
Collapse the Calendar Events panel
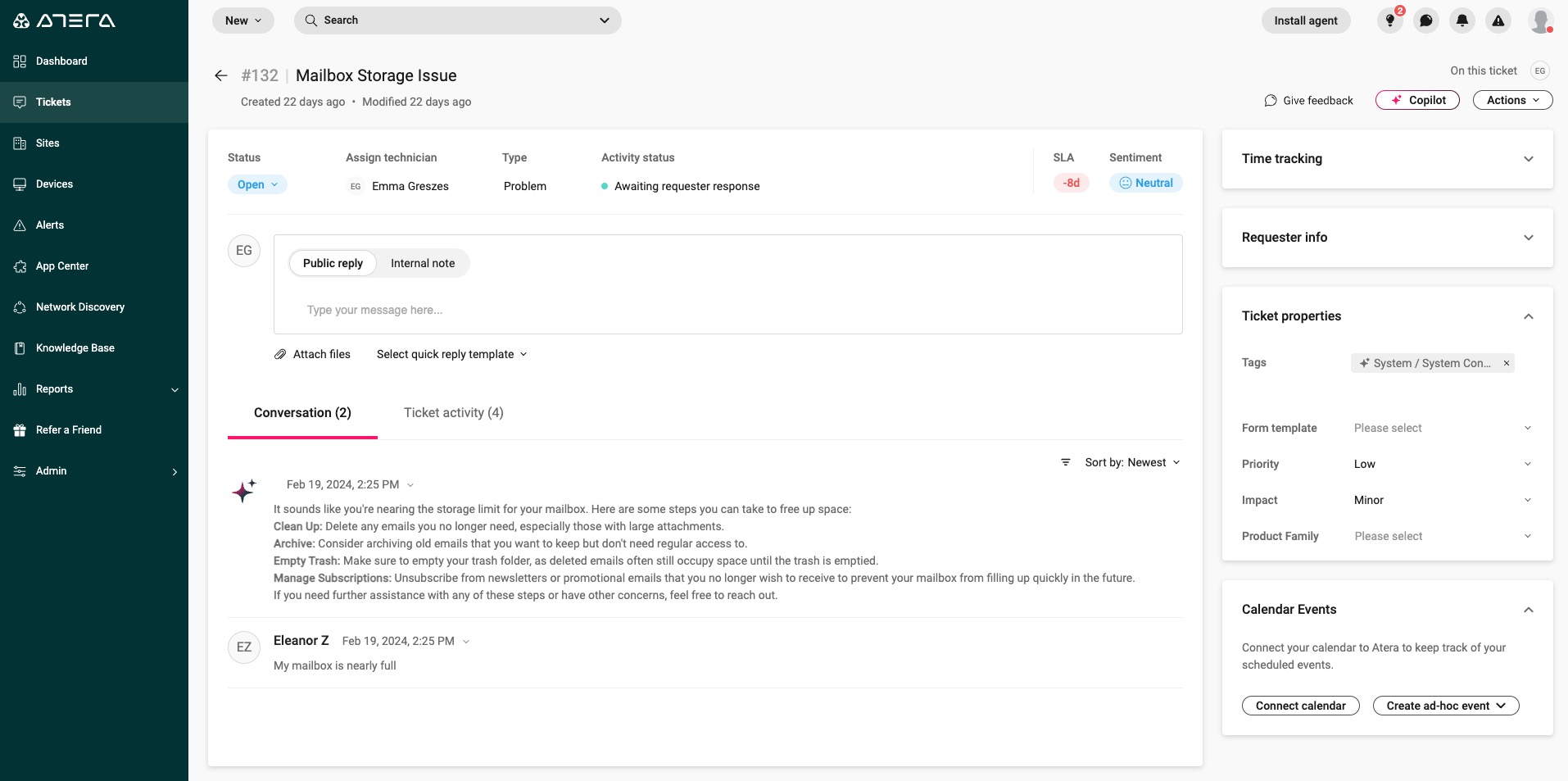coord(1529,610)
